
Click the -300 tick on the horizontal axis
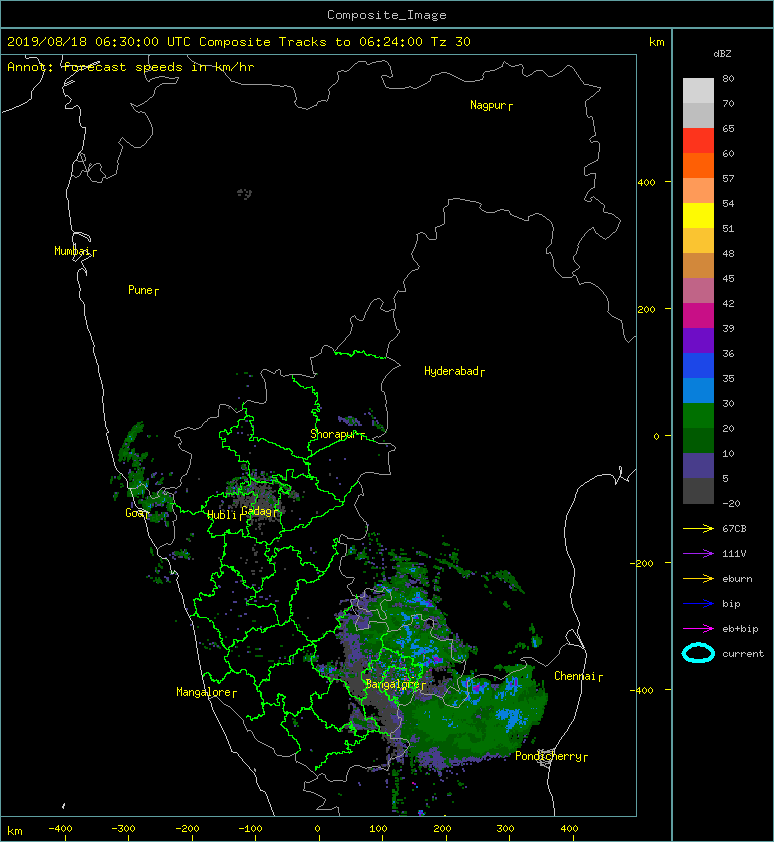tap(124, 829)
